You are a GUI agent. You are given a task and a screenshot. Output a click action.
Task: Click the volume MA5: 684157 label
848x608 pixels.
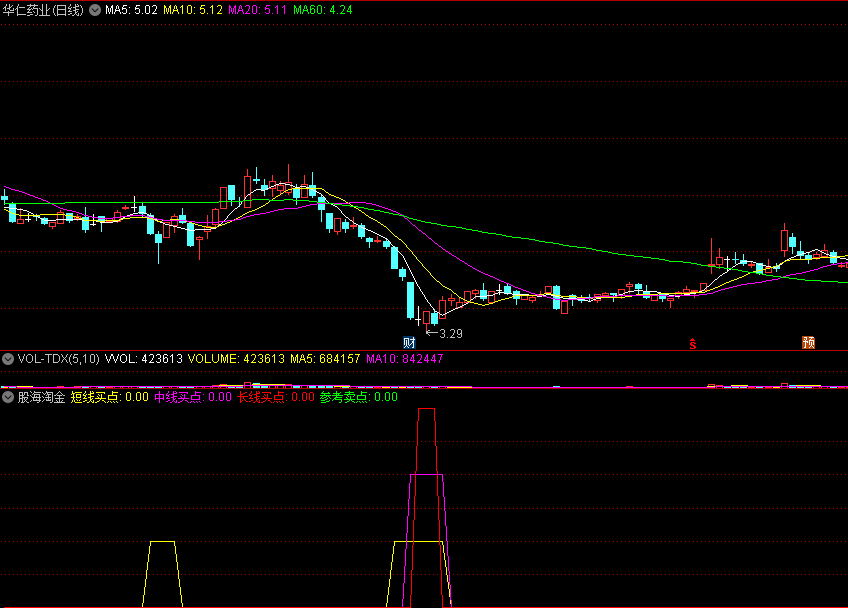325,359
